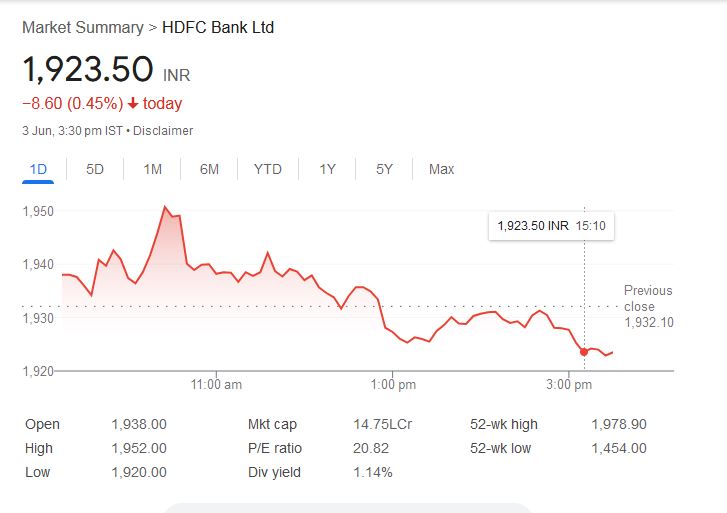Image resolution: width=727 pixels, height=513 pixels.
Task: Click the HDFC Bank Ltd title
Action: [x=218, y=27]
